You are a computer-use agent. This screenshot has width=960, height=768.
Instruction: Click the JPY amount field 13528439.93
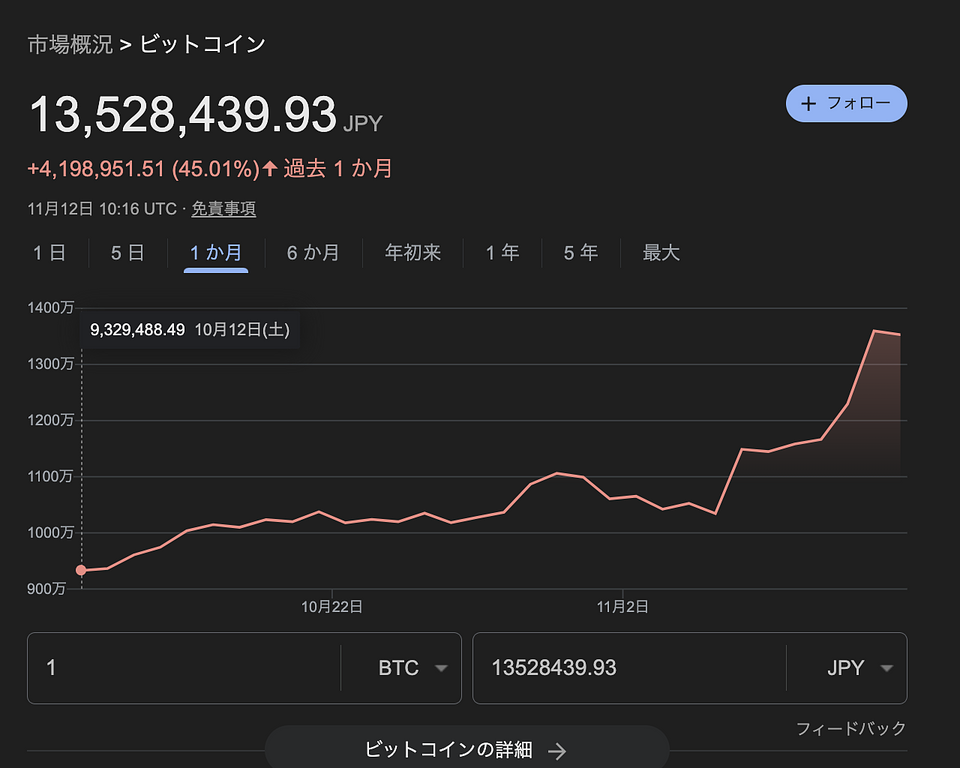pyautogui.click(x=630, y=668)
